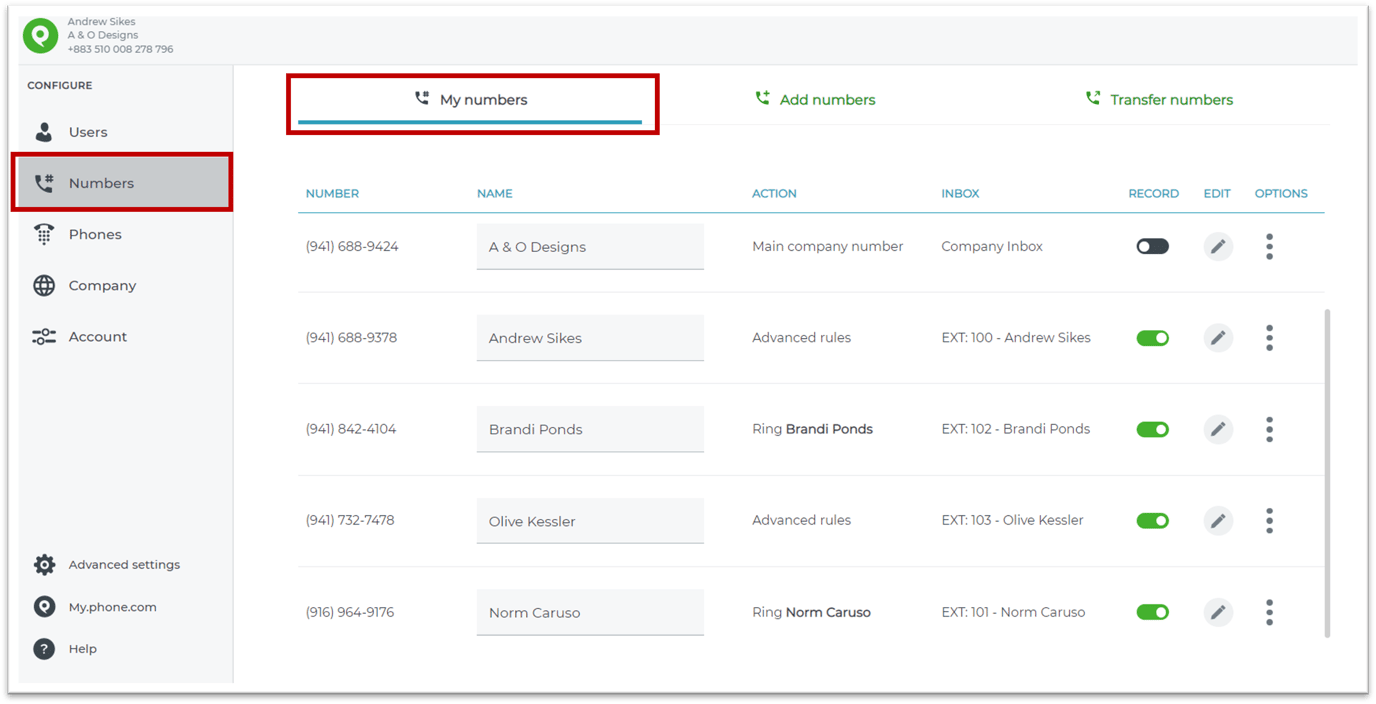Switch to the Add numbers tab
1376x704 pixels.
click(815, 100)
